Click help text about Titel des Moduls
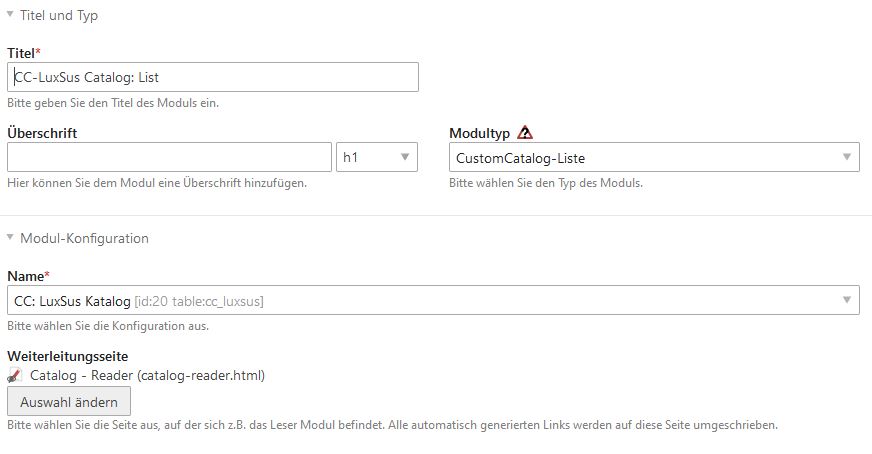Image resolution: width=872 pixels, height=454 pixels. coord(112,102)
